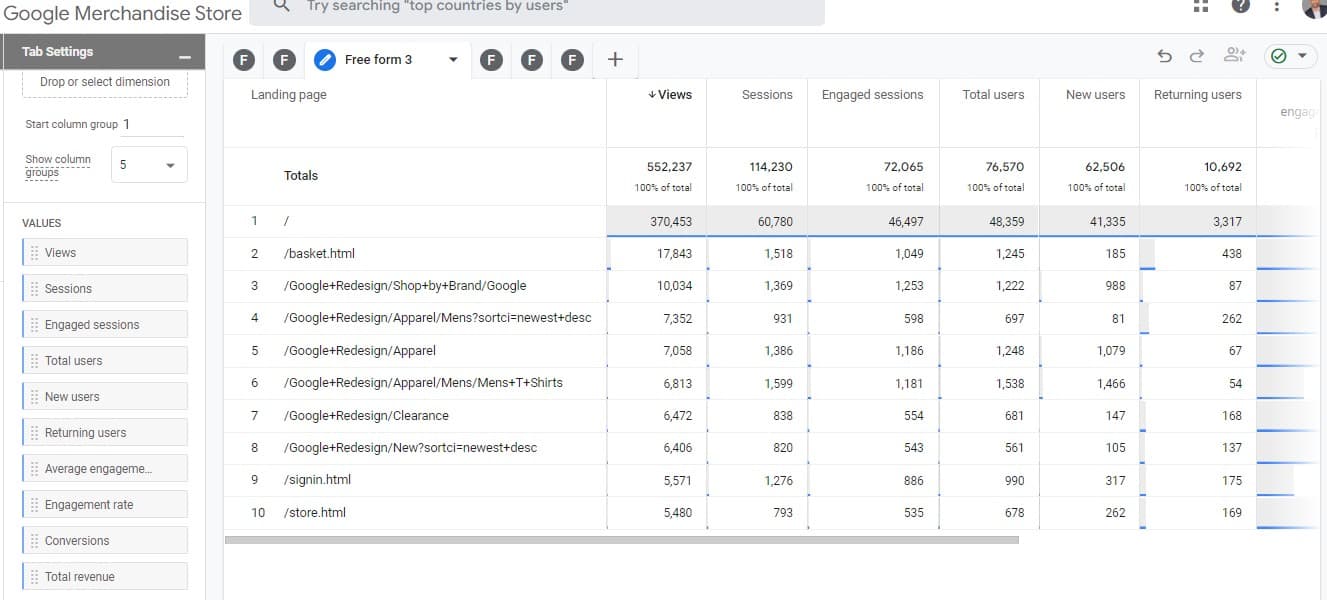Select the last F tab before plus
The image size is (1327, 600).
coord(572,60)
